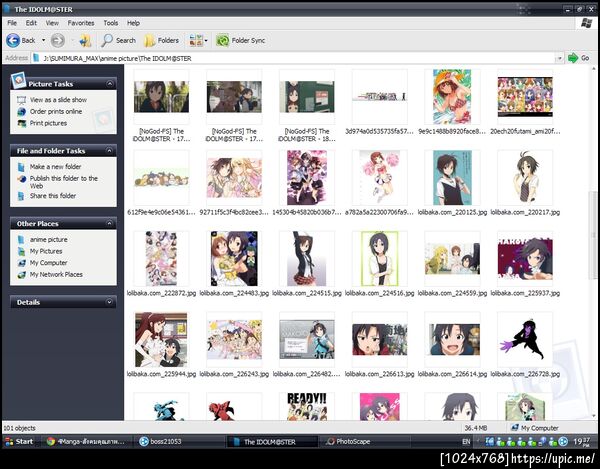Click the slide show icon
This screenshot has height=469, width=600.
pyautogui.click(x=21, y=100)
